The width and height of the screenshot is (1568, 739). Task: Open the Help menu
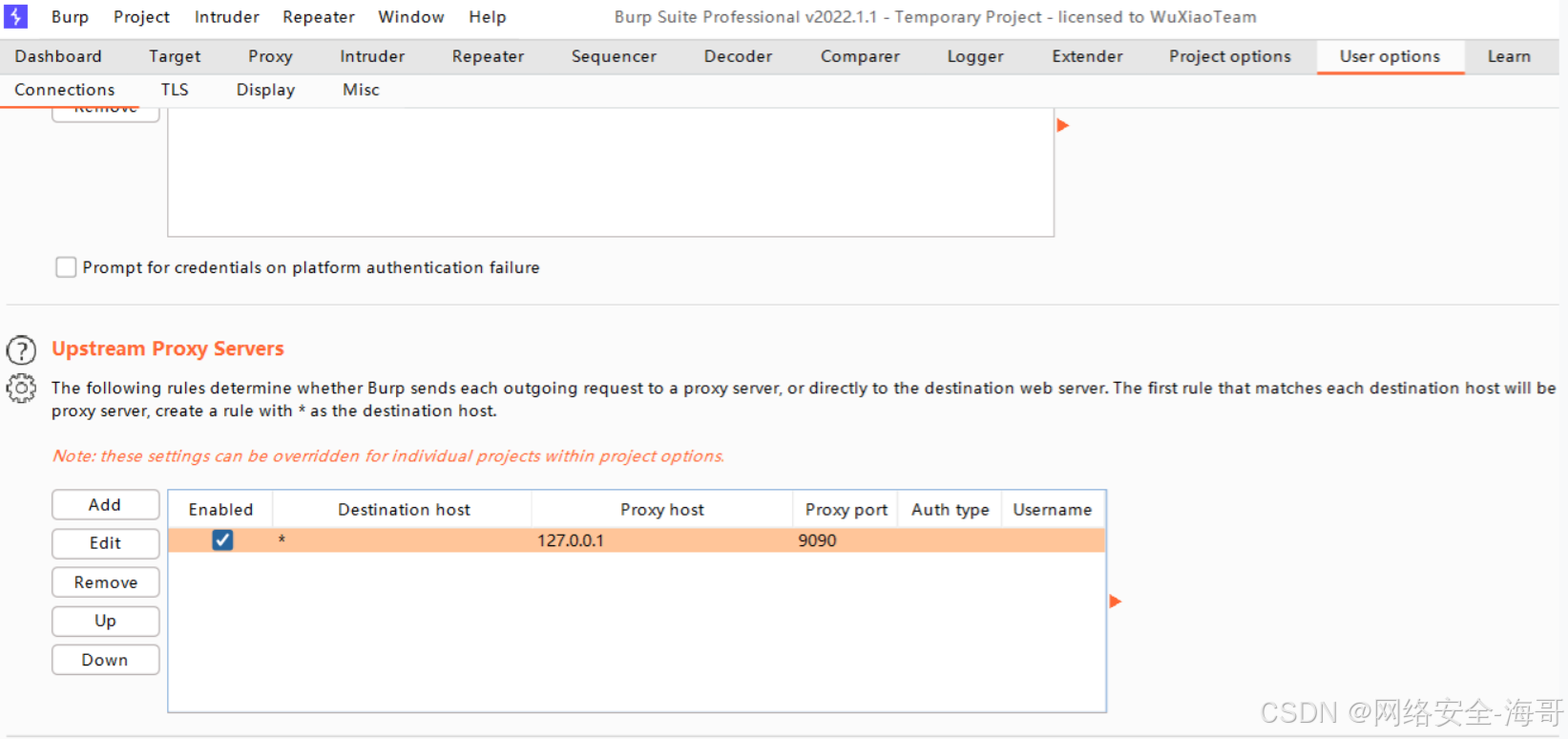point(488,17)
